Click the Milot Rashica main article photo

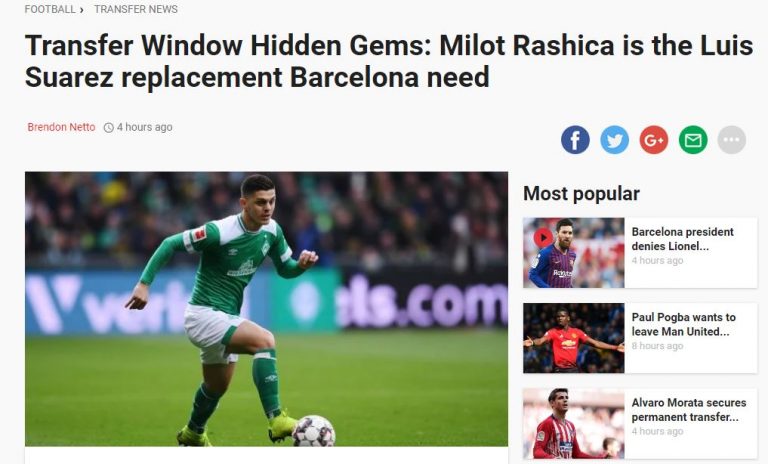click(266, 309)
